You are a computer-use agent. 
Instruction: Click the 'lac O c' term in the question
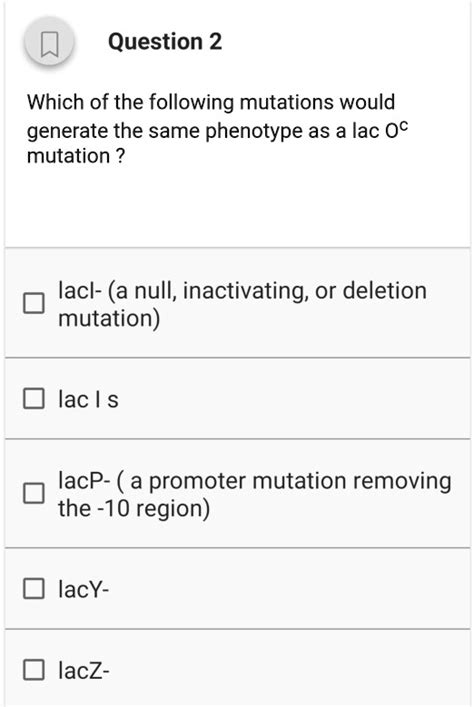click(380, 130)
